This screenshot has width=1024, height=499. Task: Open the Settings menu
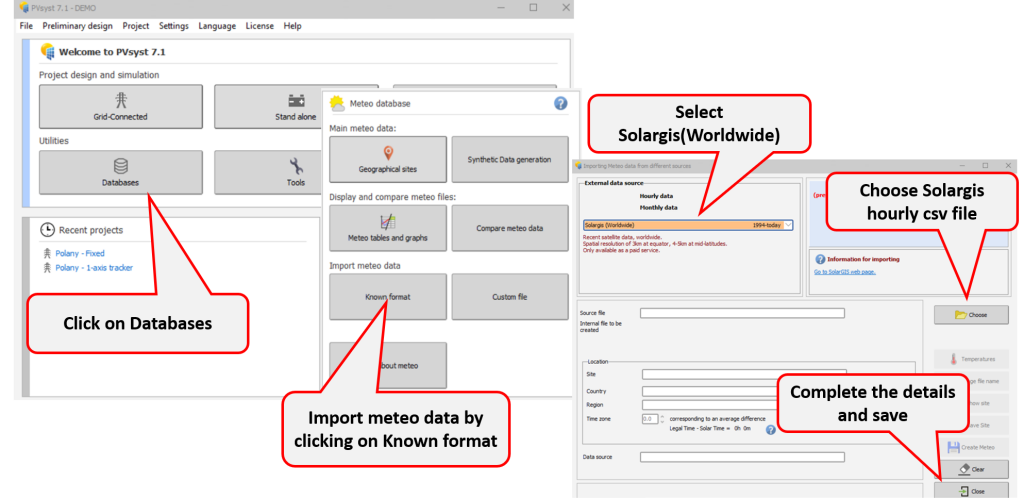(x=173, y=26)
